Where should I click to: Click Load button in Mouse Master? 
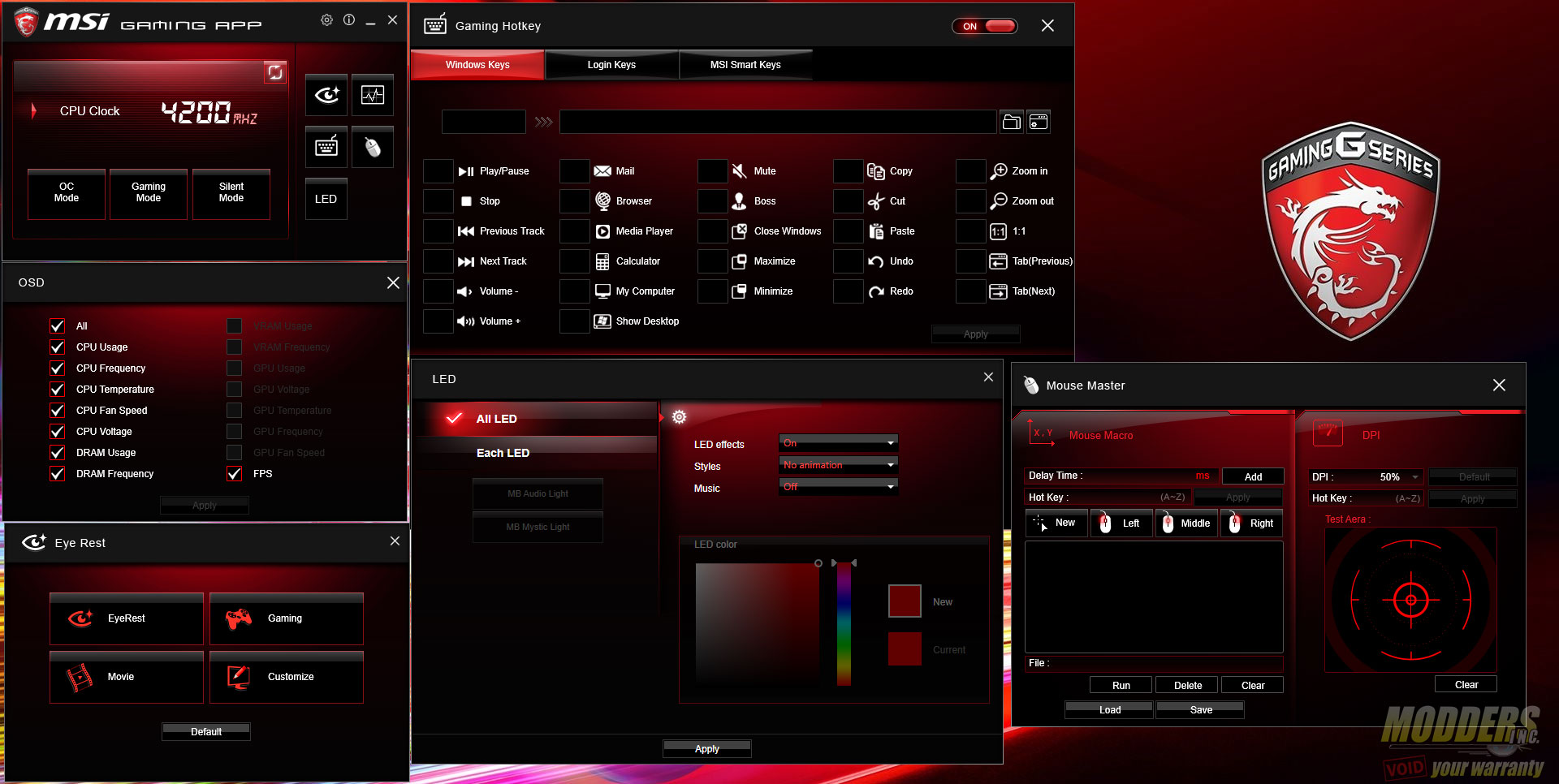[1109, 710]
